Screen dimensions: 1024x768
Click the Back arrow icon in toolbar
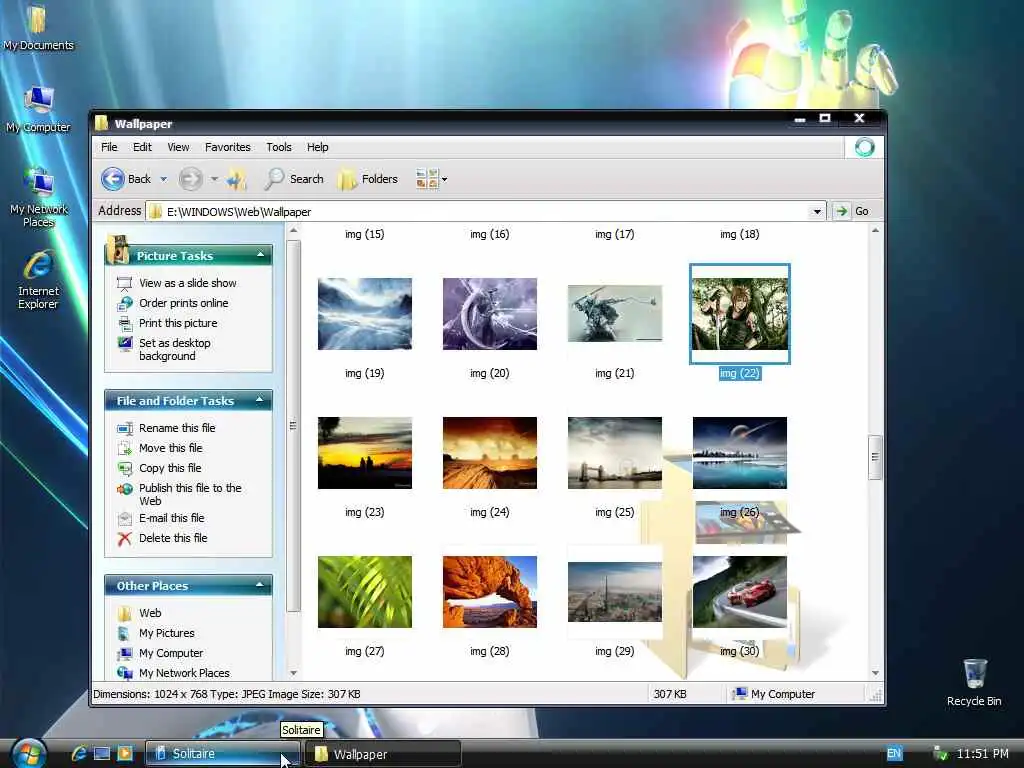click(112, 179)
